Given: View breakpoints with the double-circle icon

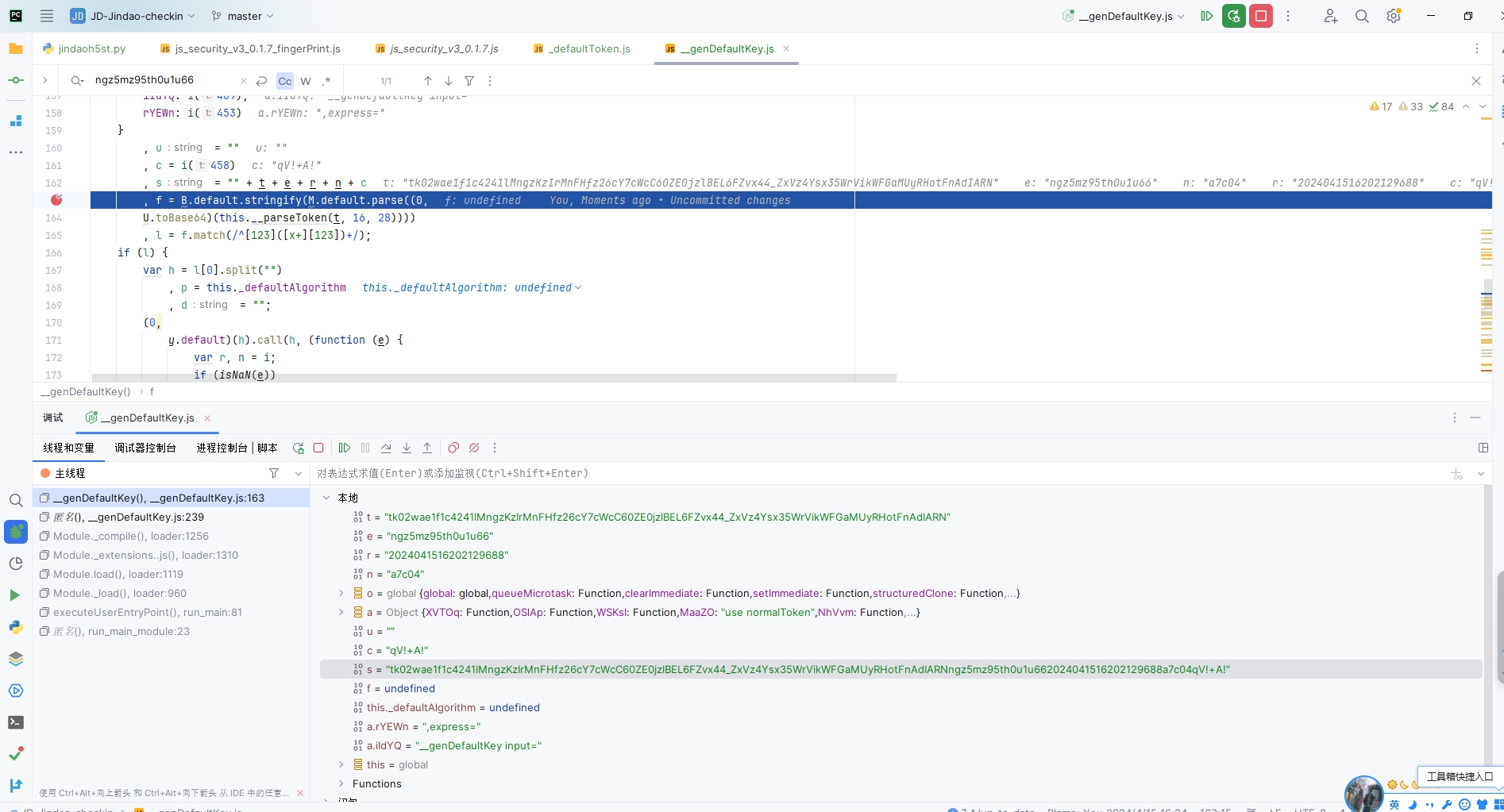Looking at the screenshot, I should [453, 448].
